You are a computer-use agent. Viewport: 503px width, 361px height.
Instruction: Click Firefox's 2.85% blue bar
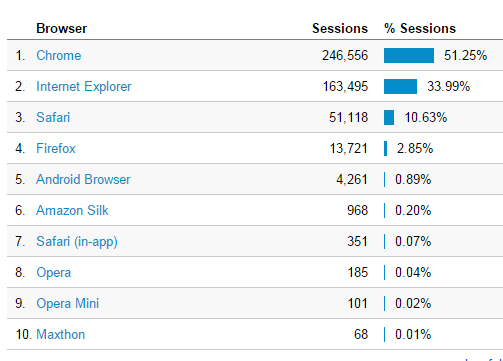[x=386, y=148]
